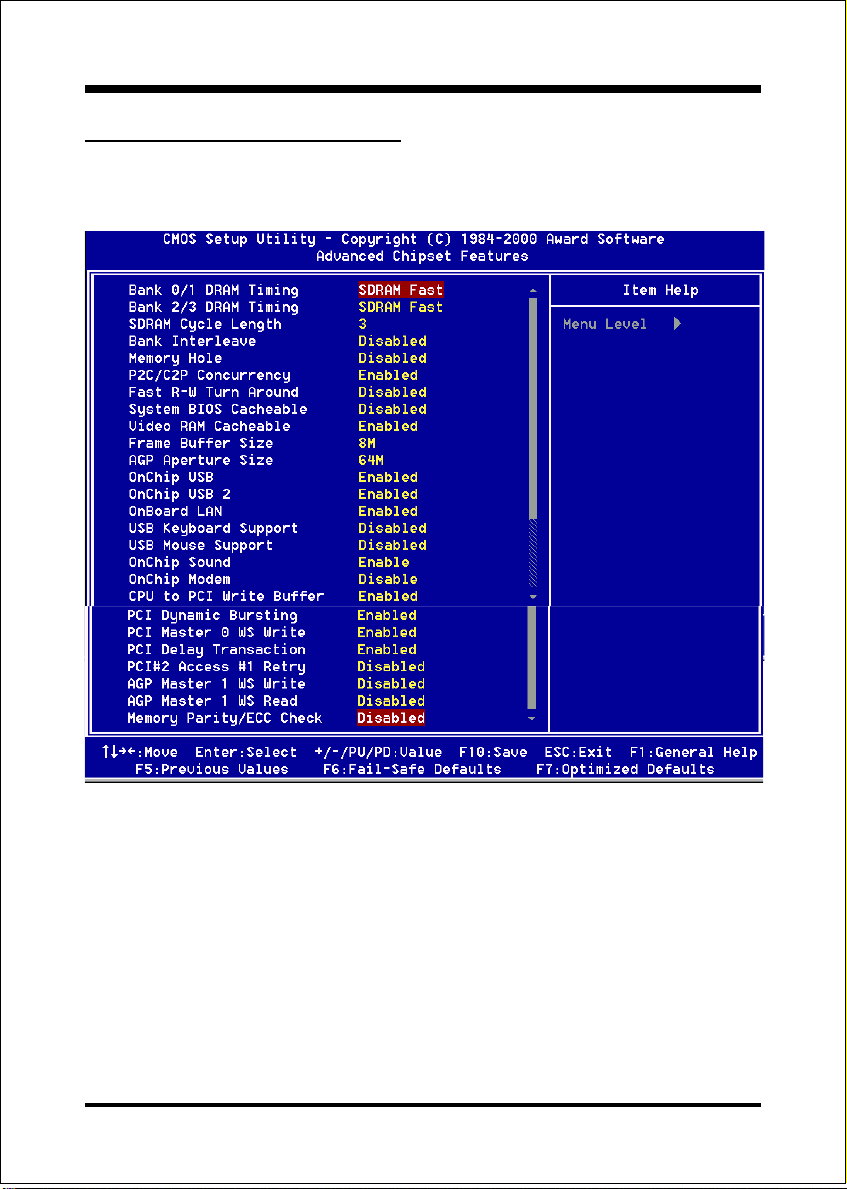Click the lower list's scrollbar thumb

click(532, 657)
